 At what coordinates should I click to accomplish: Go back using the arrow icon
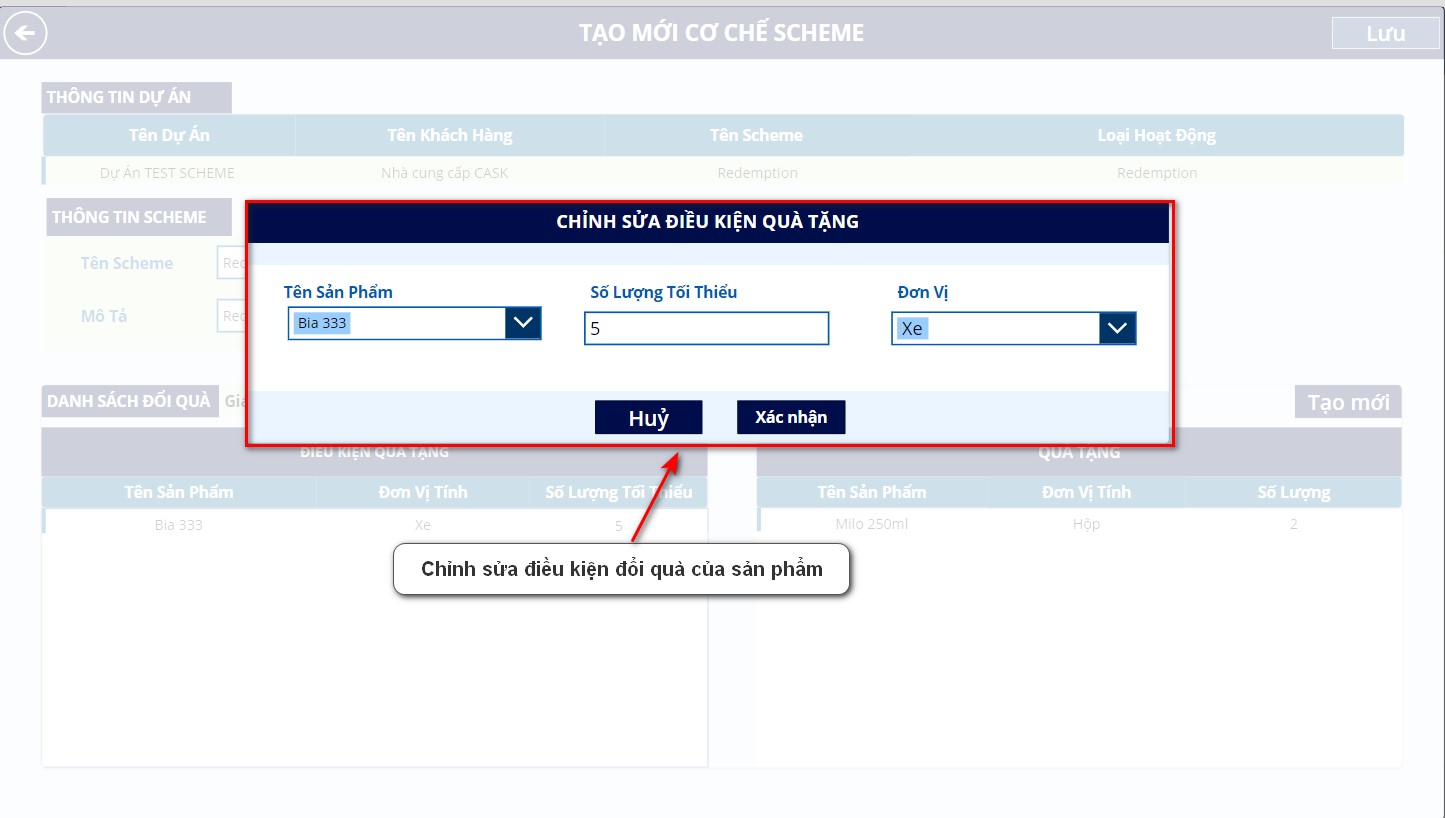(25, 34)
